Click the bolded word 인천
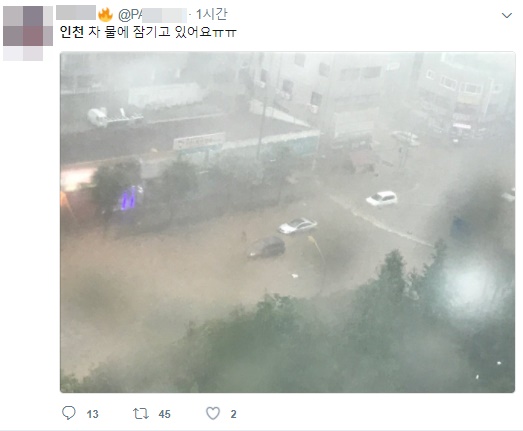The width and height of the screenshot is (523, 431). pyautogui.click(x=71, y=32)
